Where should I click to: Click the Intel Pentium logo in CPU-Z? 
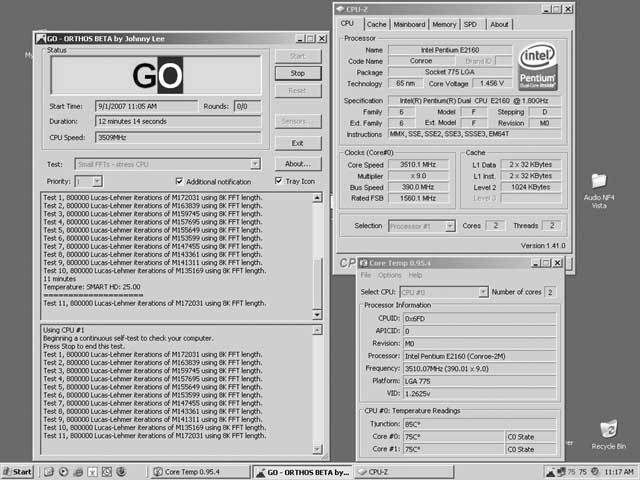coord(538,67)
